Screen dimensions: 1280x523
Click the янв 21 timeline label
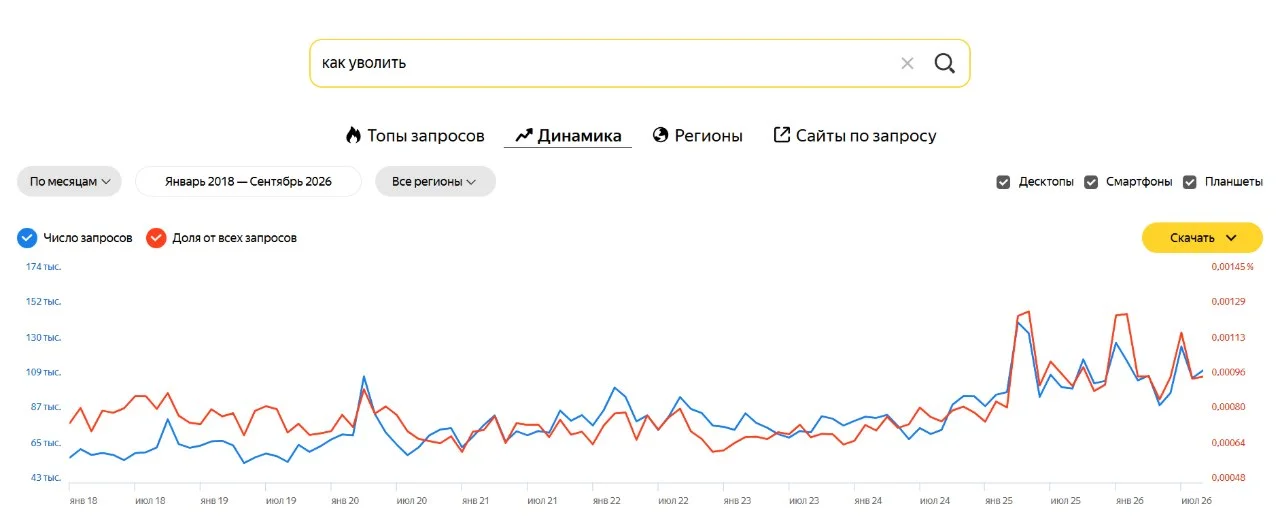click(477, 500)
